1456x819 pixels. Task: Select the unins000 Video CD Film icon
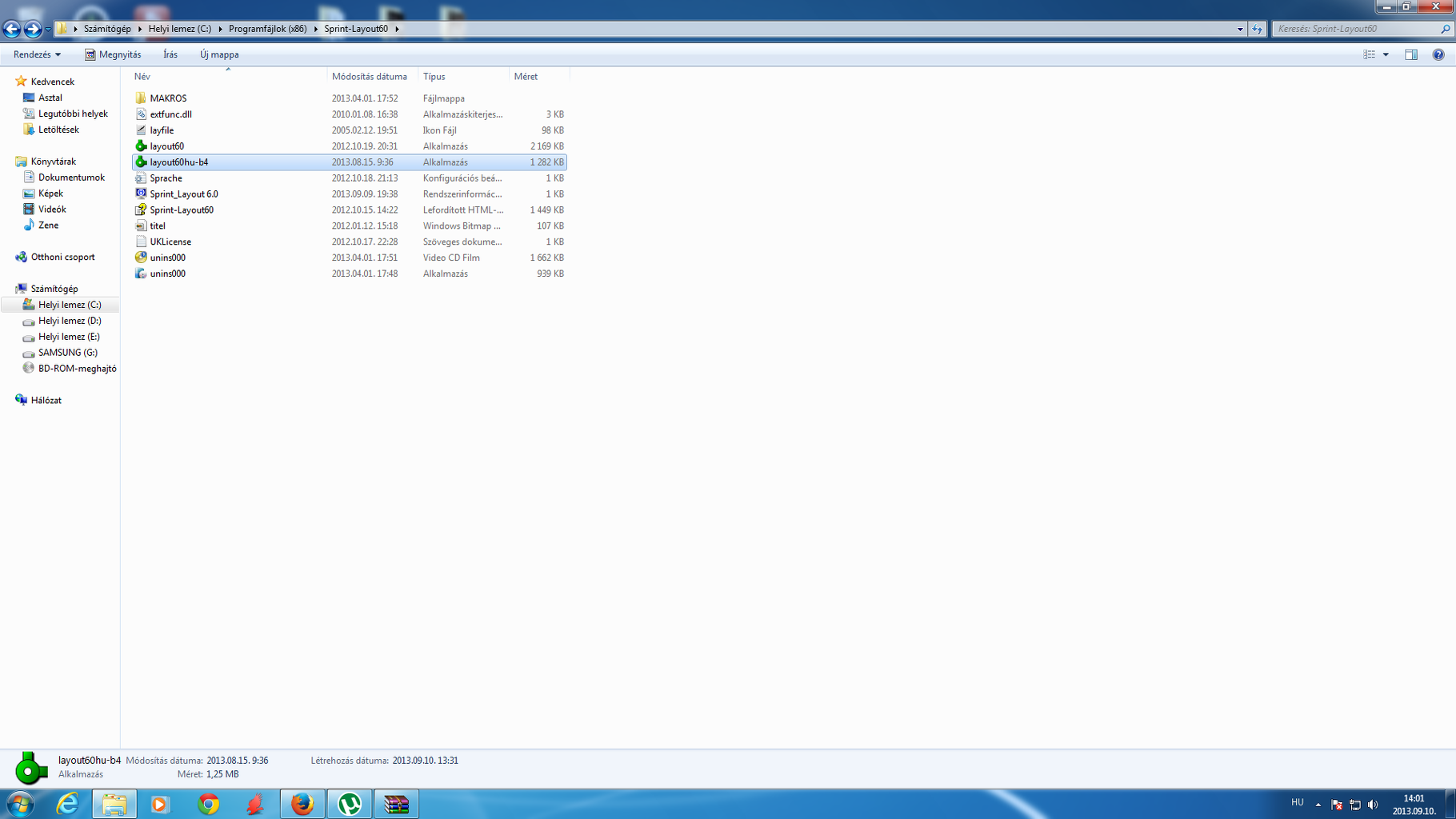coord(141,258)
